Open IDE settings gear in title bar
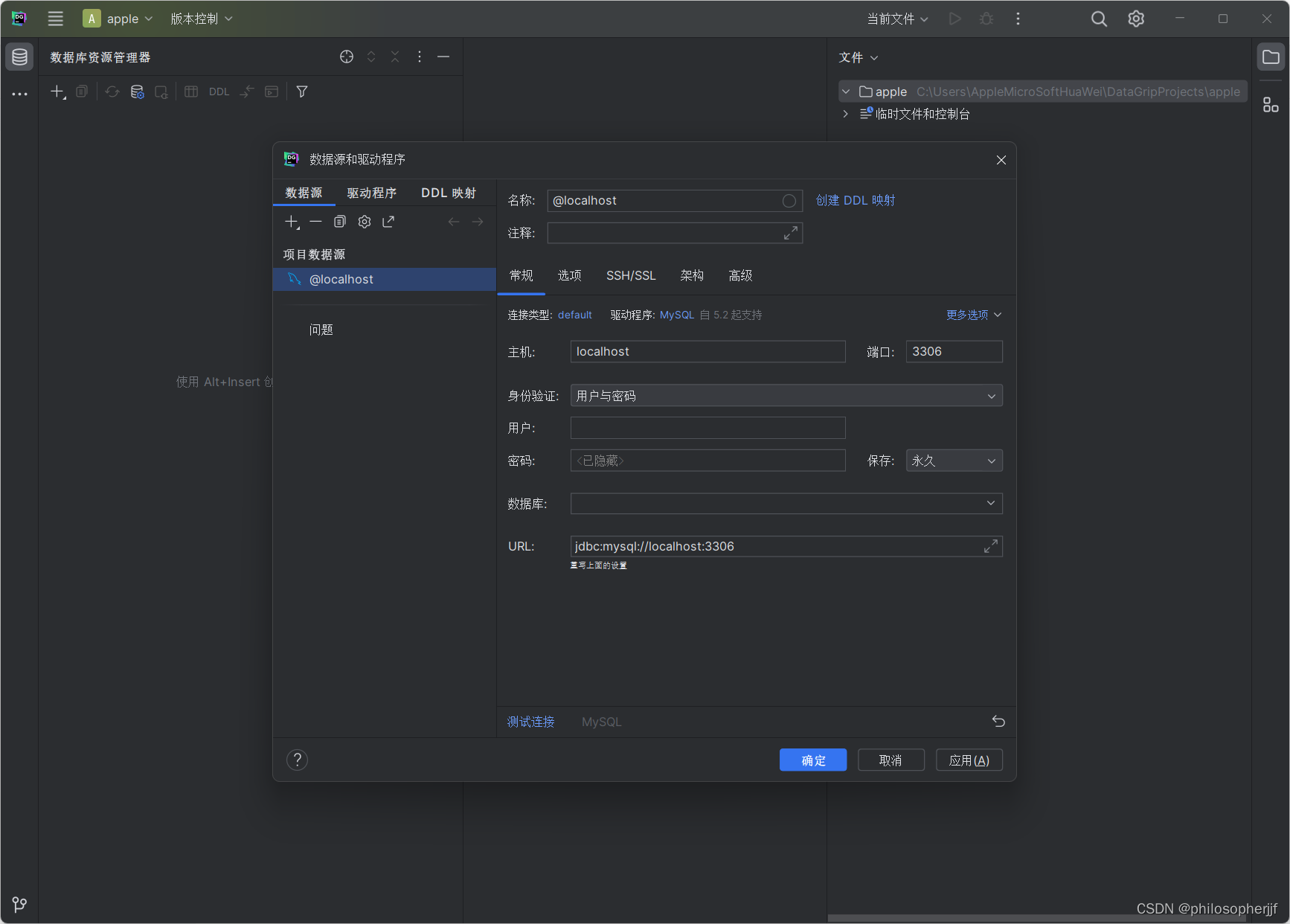The height and width of the screenshot is (924, 1290). coord(1136,19)
